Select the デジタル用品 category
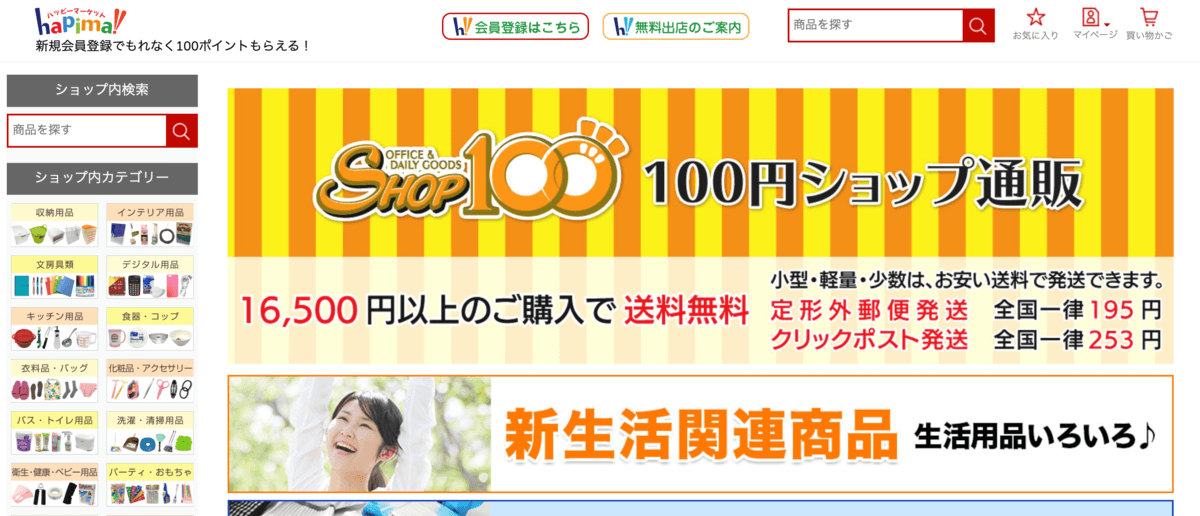This screenshot has height=516, width=1200. 150,277
